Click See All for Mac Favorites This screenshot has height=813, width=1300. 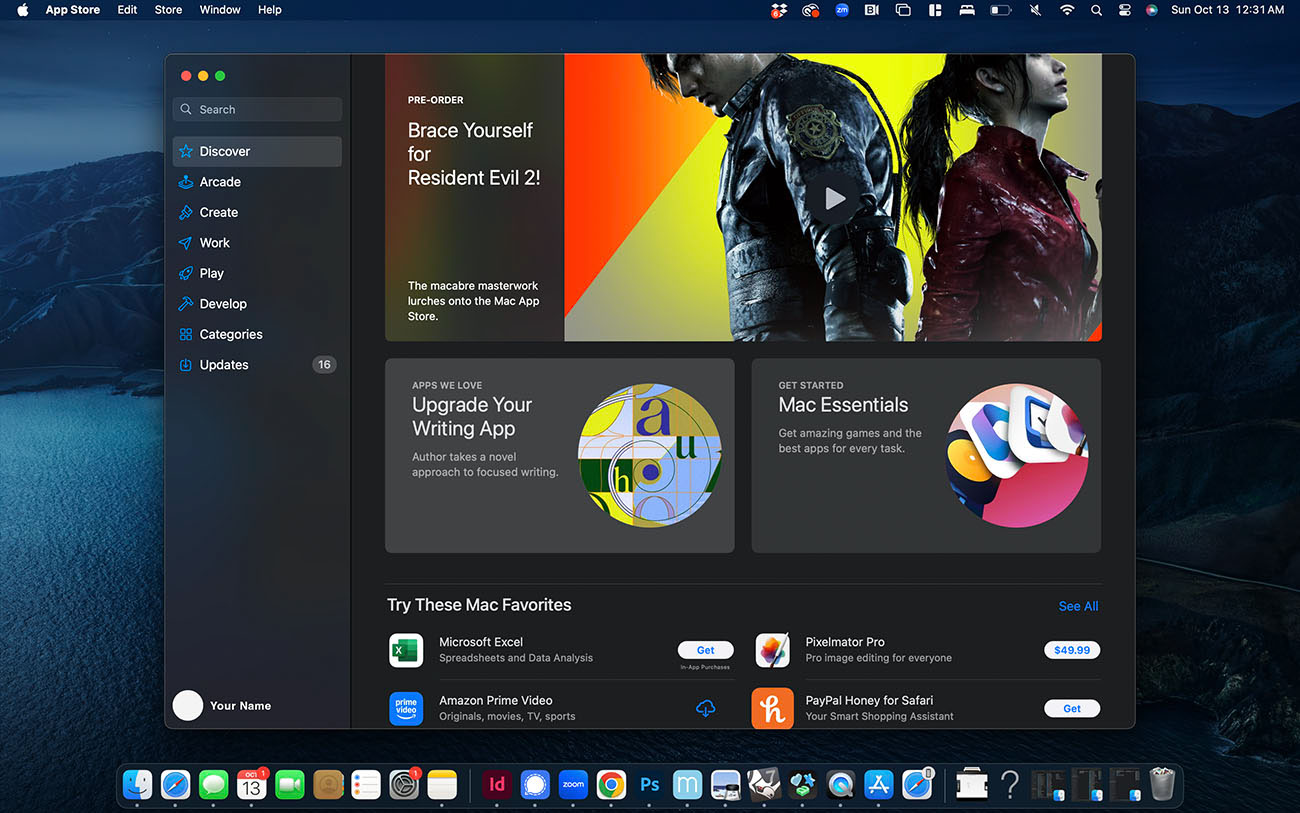[1078, 606]
